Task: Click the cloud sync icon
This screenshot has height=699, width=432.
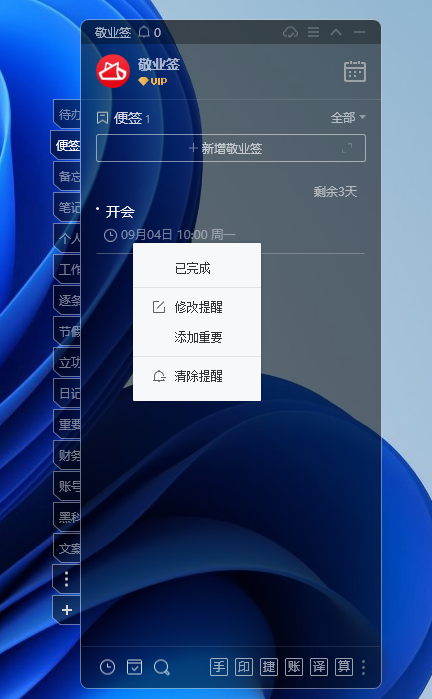Action: (291, 32)
